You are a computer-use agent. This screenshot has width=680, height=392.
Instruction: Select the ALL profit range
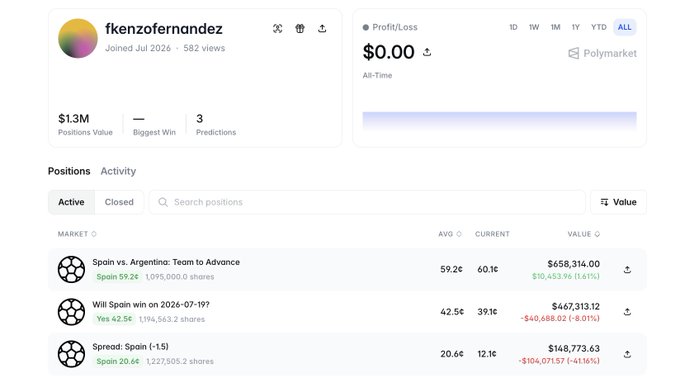pos(624,27)
